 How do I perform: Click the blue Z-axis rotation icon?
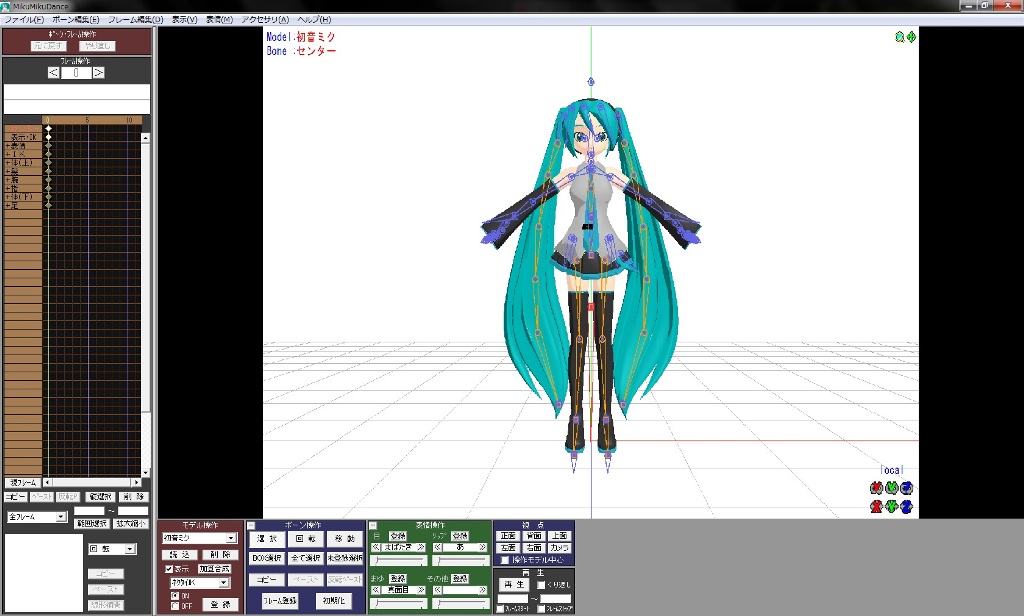(x=906, y=488)
